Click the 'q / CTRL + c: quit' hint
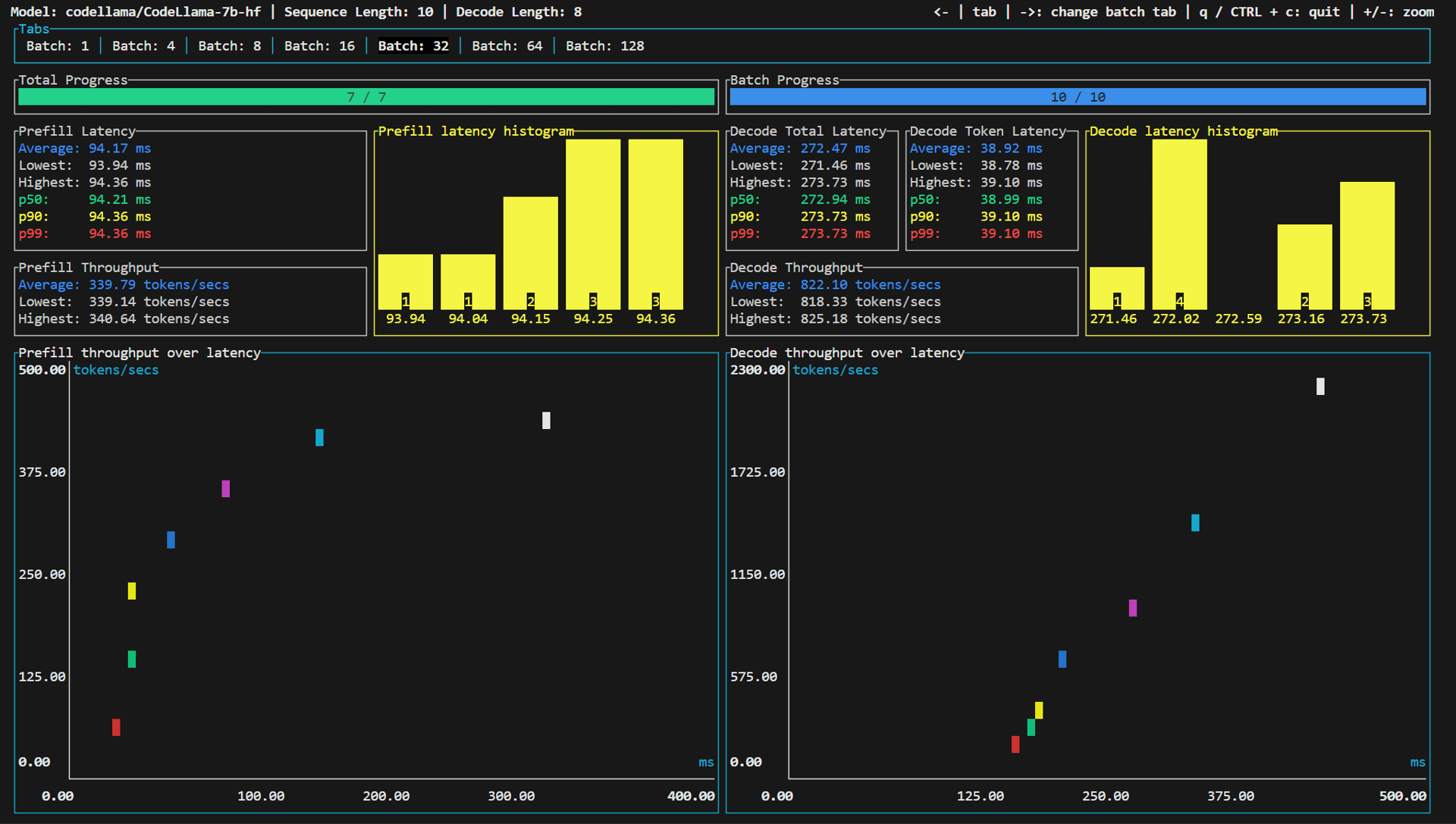Image resolution: width=1456 pixels, height=824 pixels. tap(1269, 12)
